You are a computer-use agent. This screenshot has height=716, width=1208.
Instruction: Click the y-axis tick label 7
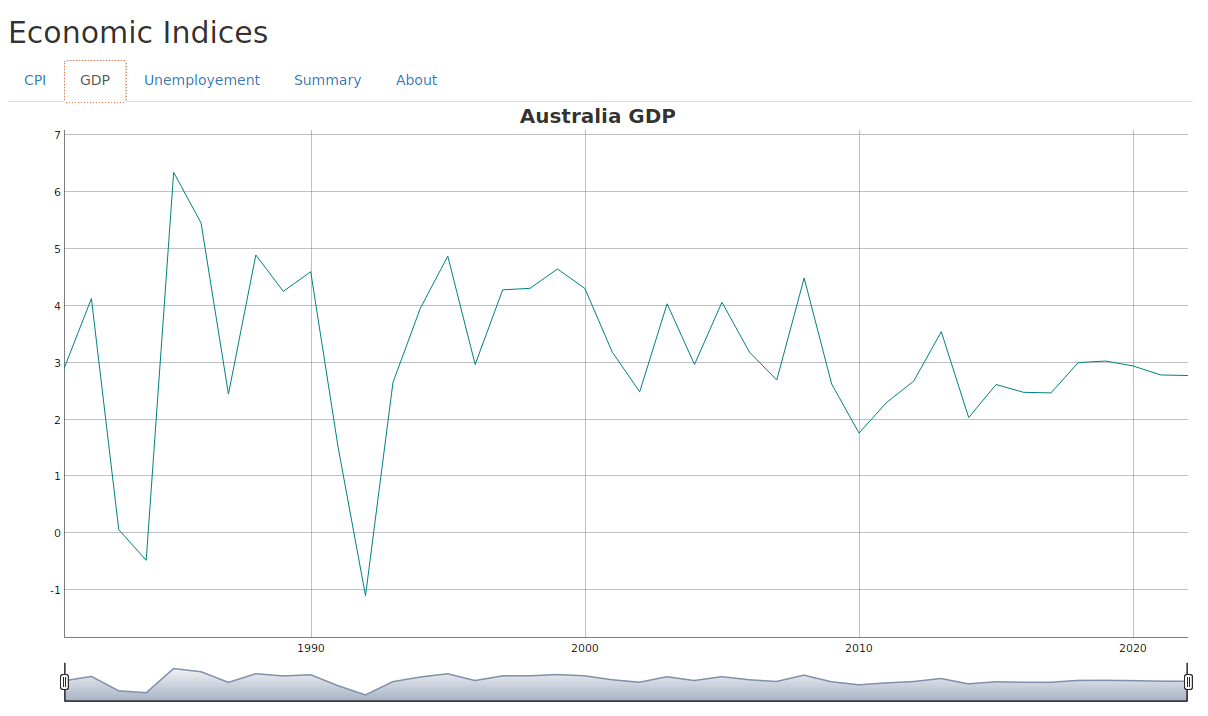pyautogui.click(x=57, y=135)
